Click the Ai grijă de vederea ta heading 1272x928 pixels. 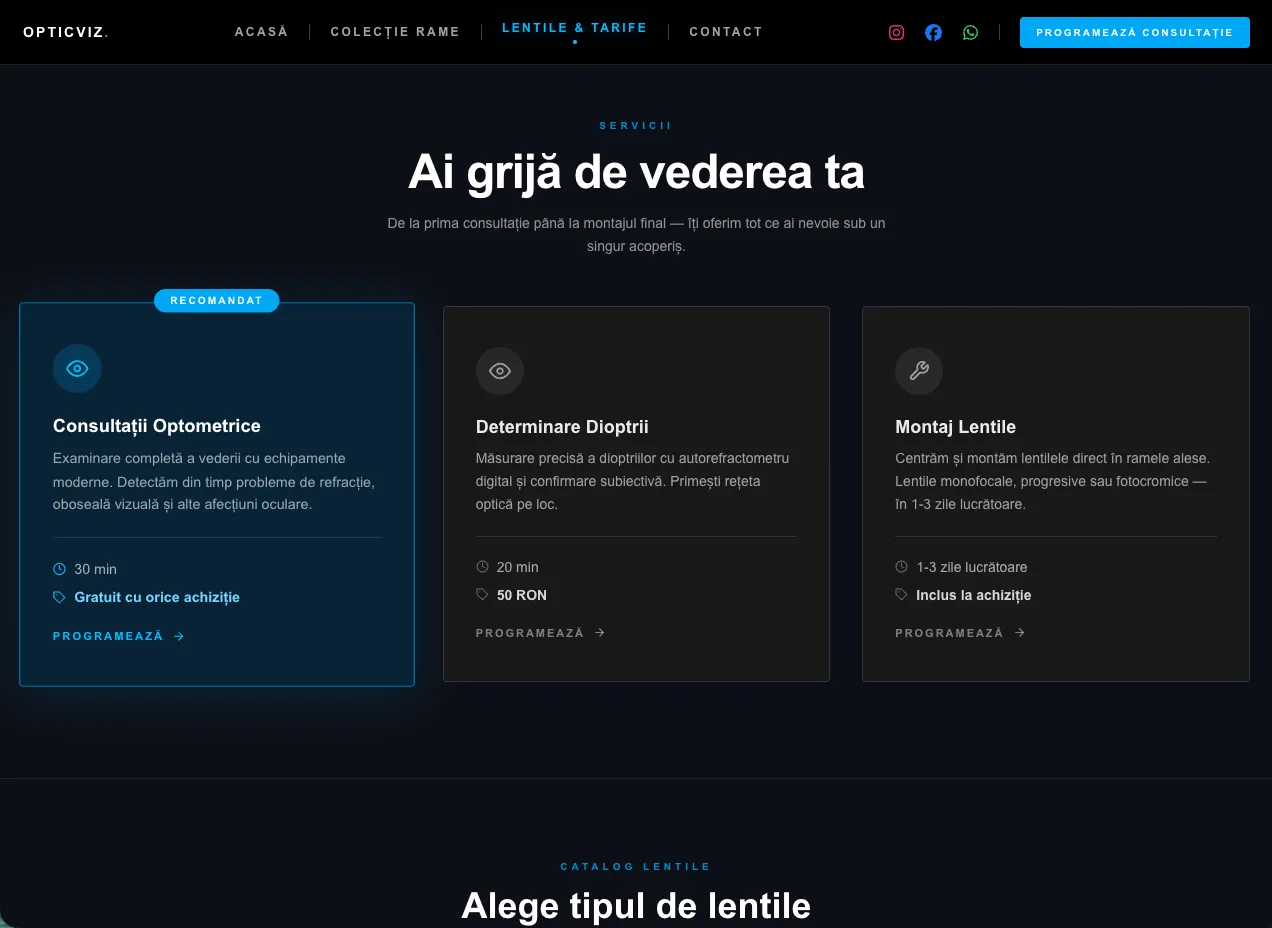click(636, 173)
